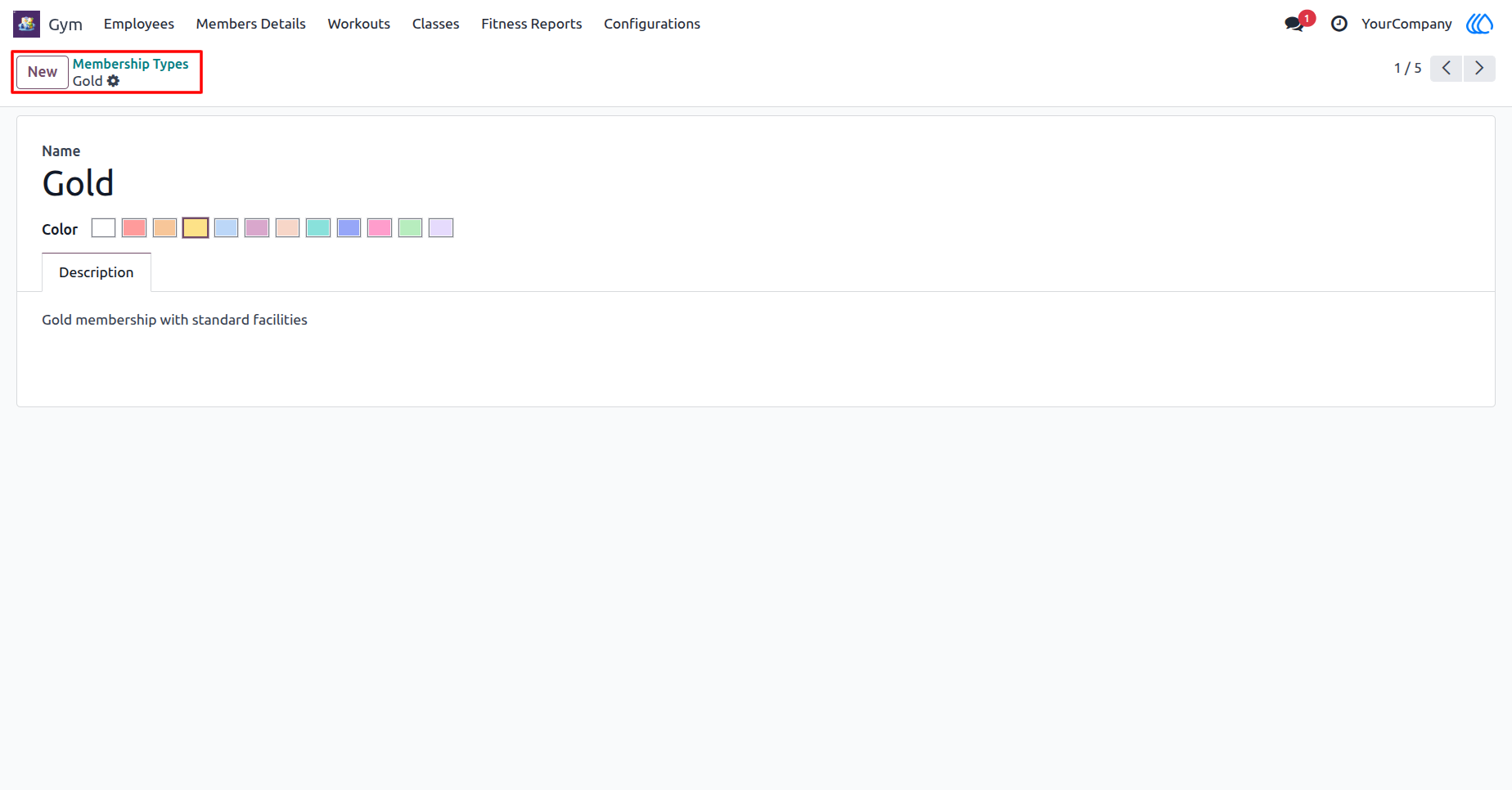Pick the dark blue color swatch
Viewport: 1512px width, 790px height.
point(349,228)
